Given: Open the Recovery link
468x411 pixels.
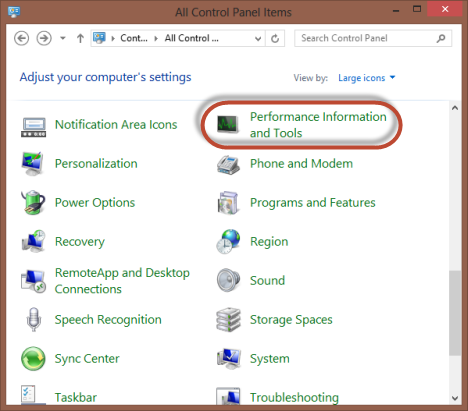Looking at the screenshot, I should (x=80, y=242).
